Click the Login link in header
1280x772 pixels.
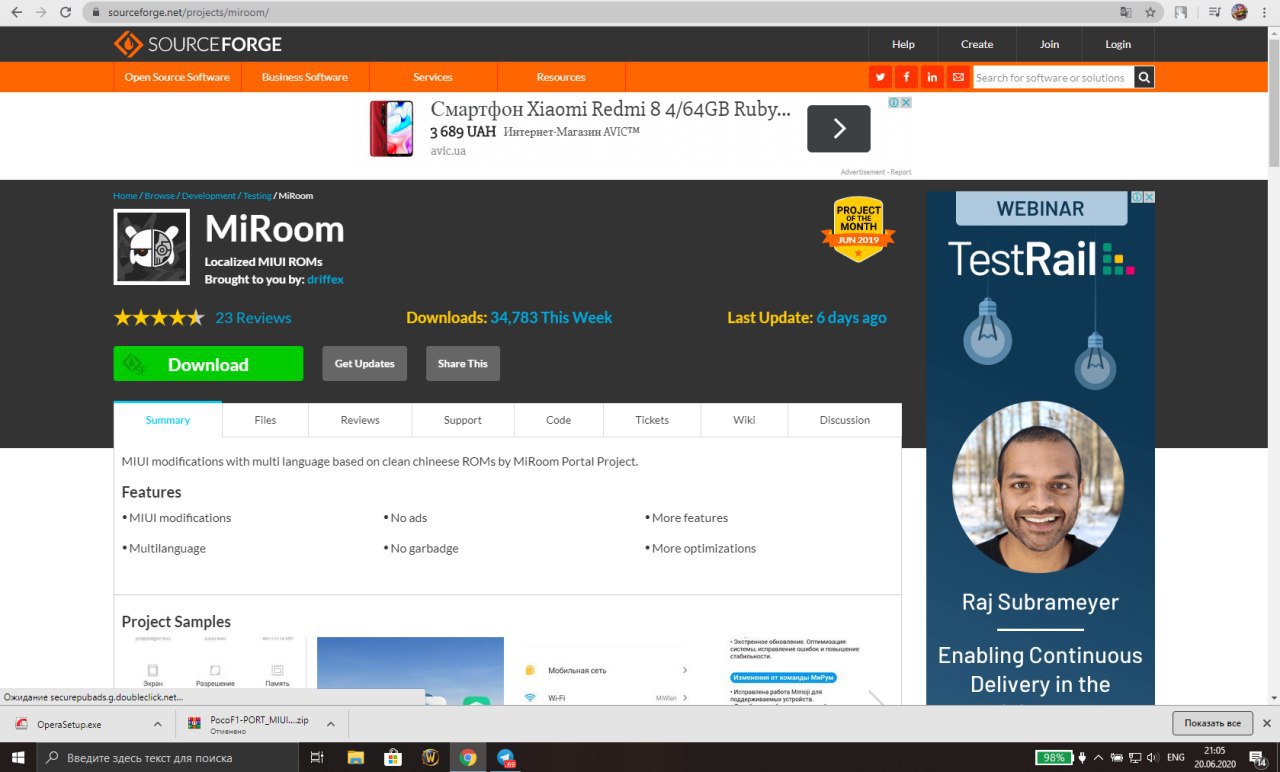pos(1118,44)
